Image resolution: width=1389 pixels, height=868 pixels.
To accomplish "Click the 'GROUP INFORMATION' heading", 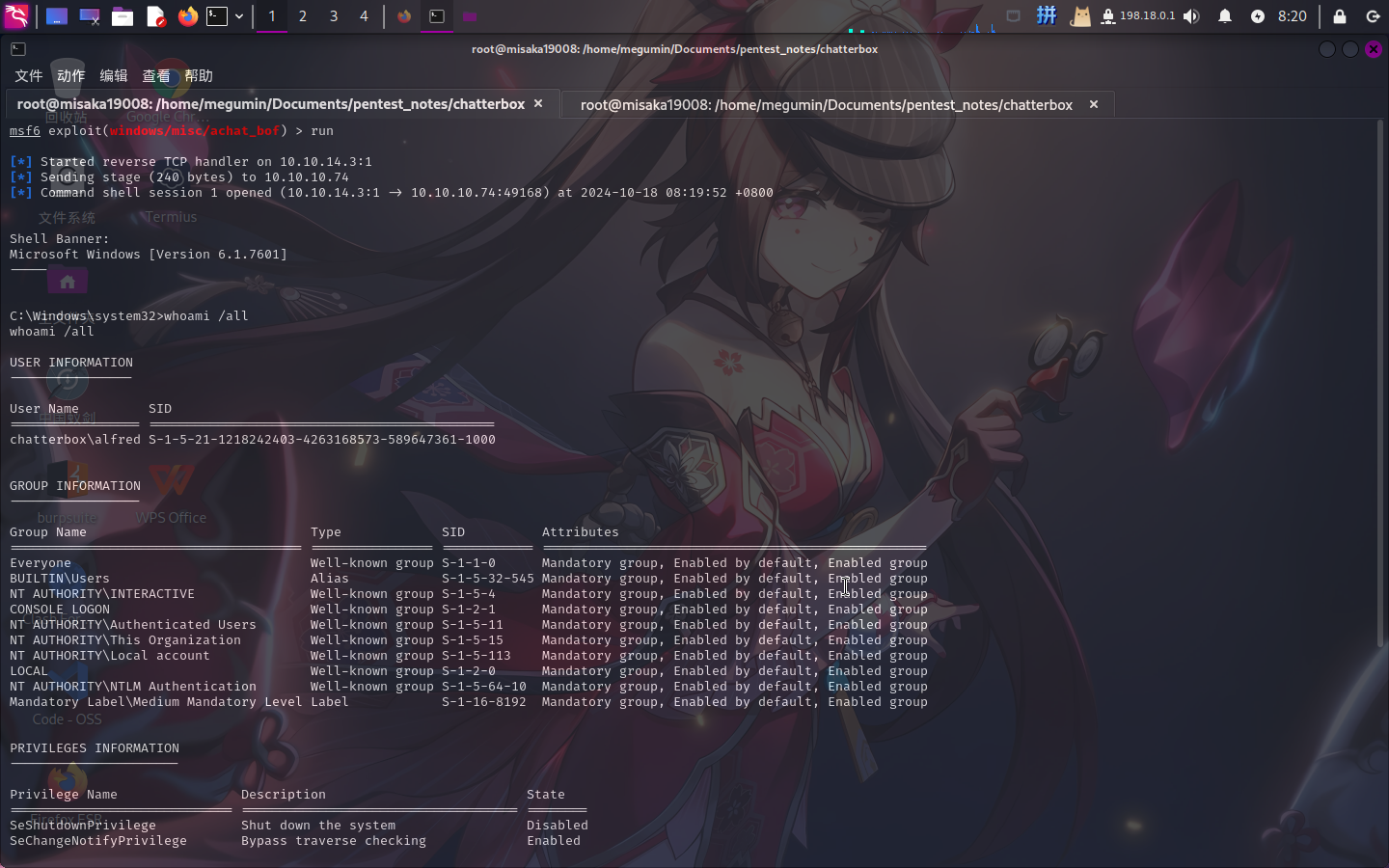I will pos(75,486).
